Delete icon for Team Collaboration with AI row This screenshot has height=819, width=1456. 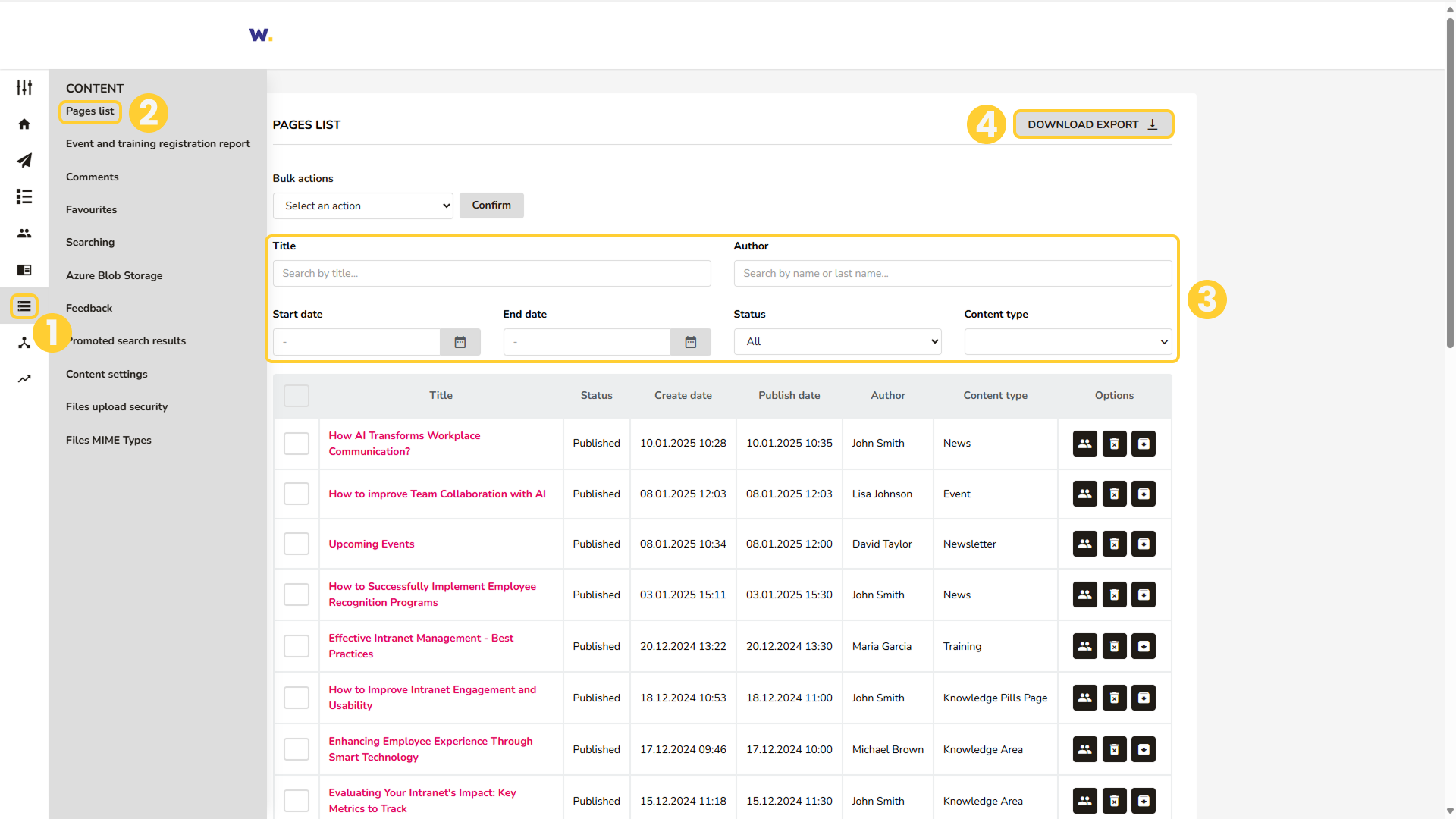(x=1114, y=494)
